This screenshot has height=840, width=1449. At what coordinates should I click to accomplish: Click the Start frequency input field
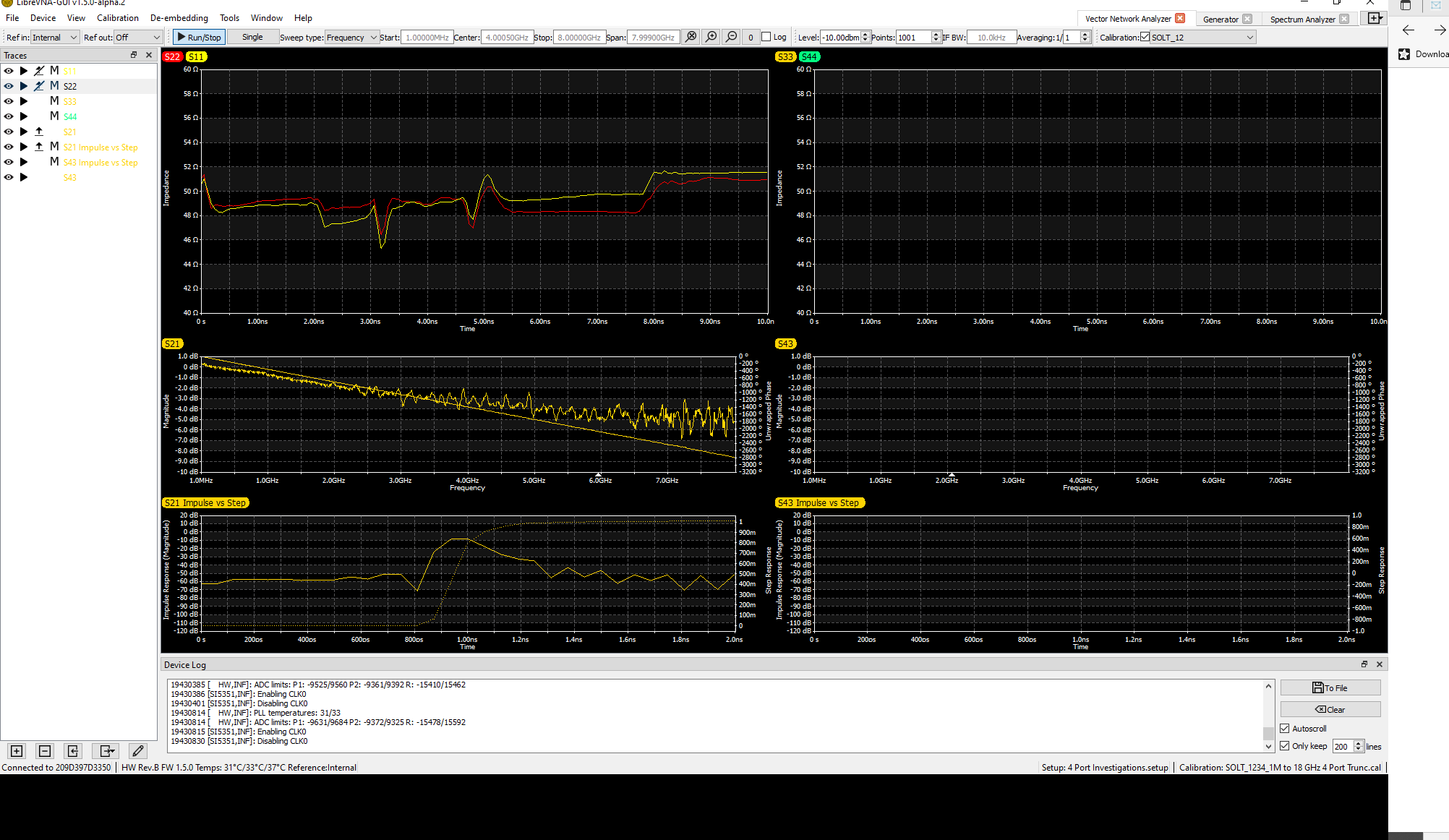point(427,37)
